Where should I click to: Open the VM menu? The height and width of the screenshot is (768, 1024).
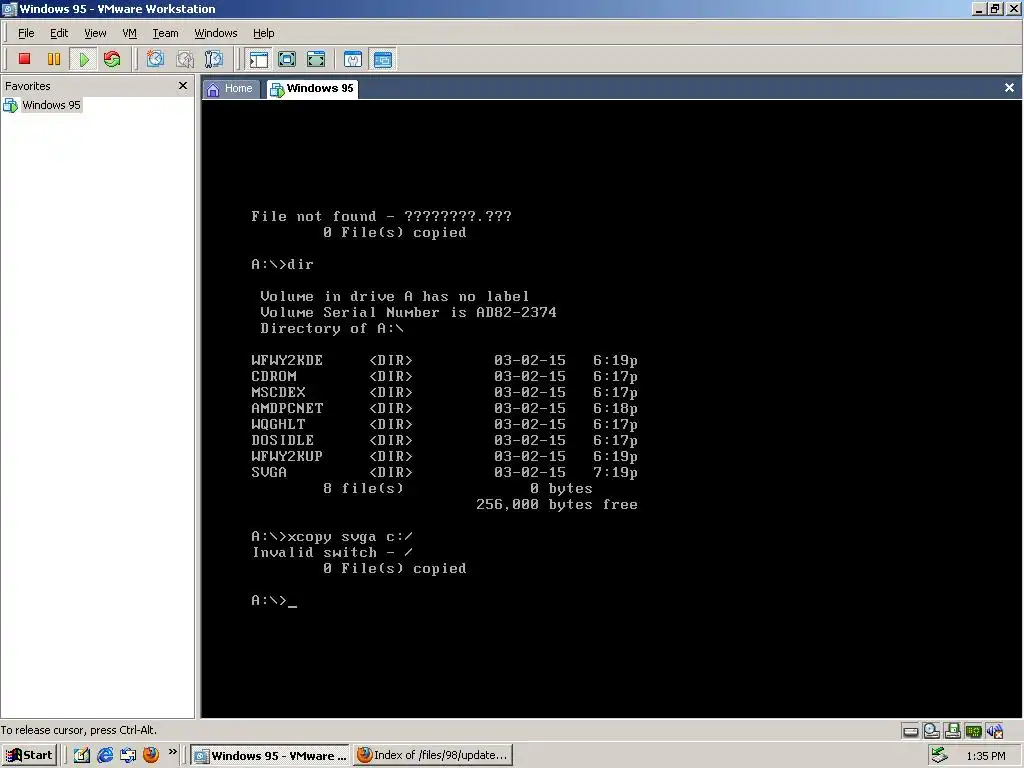129,33
